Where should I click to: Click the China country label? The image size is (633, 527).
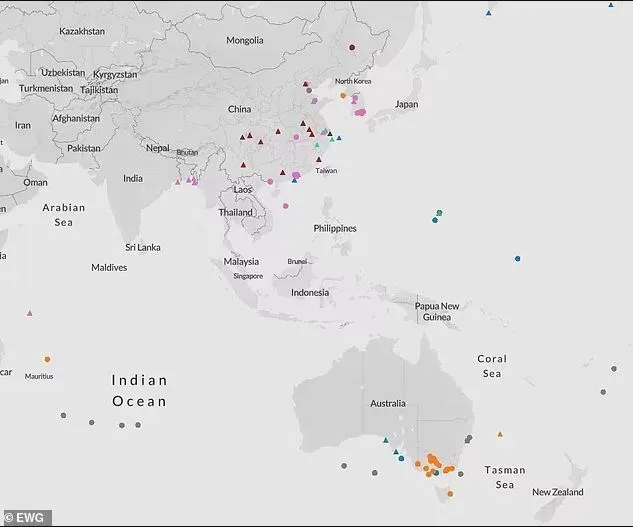click(239, 109)
